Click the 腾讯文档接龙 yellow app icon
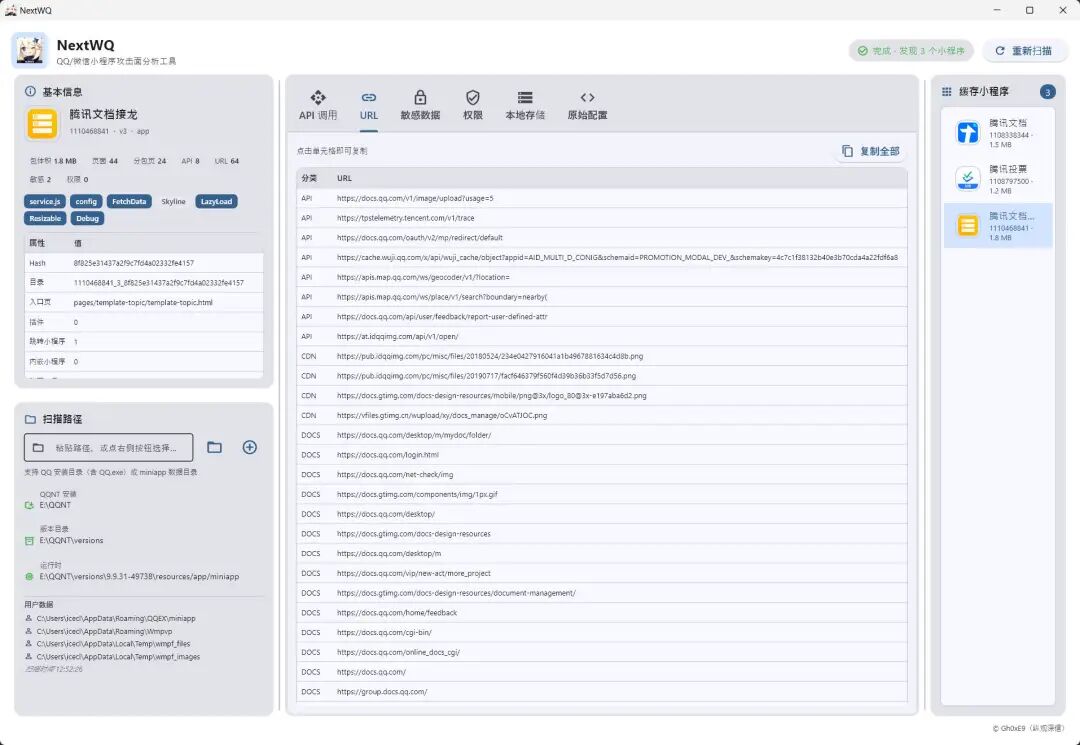The height and width of the screenshot is (745, 1080). (43, 123)
